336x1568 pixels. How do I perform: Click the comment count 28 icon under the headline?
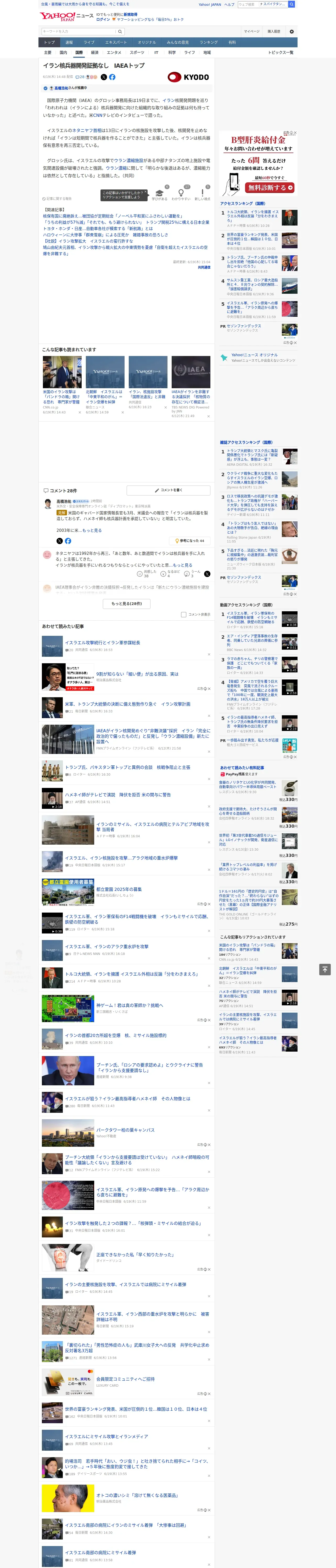coord(80,77)
